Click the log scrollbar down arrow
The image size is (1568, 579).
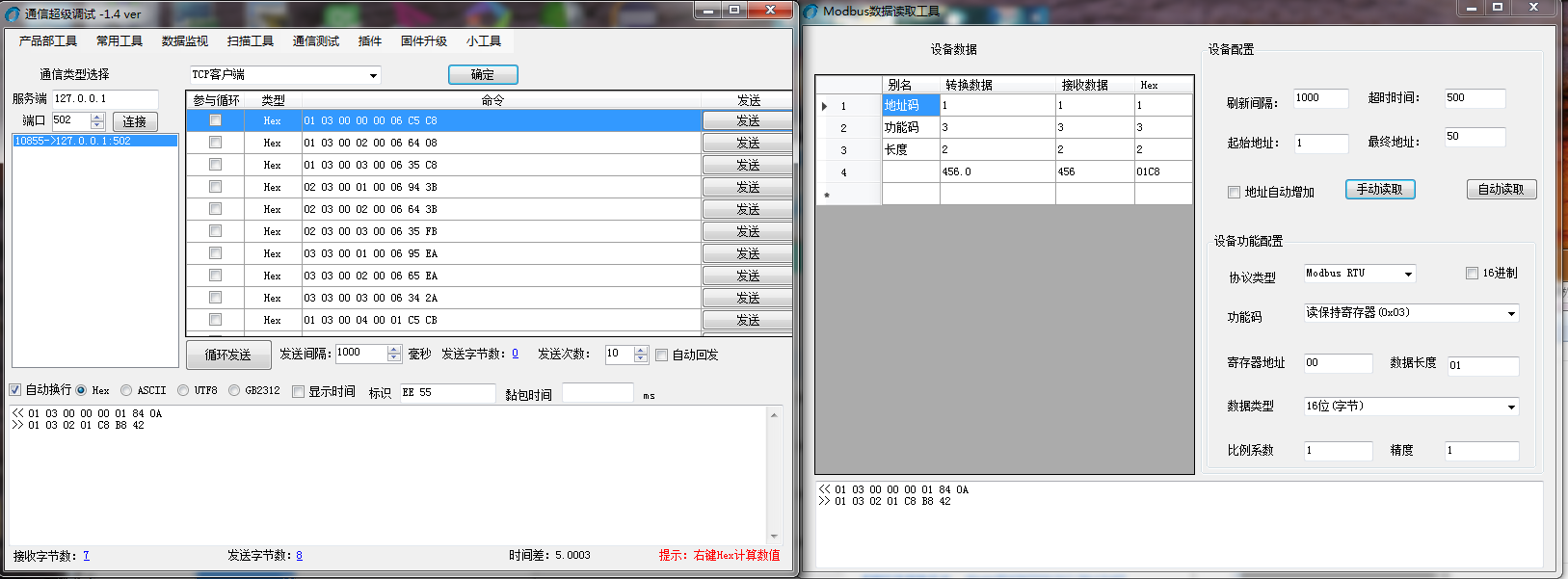tap(774, 537)
